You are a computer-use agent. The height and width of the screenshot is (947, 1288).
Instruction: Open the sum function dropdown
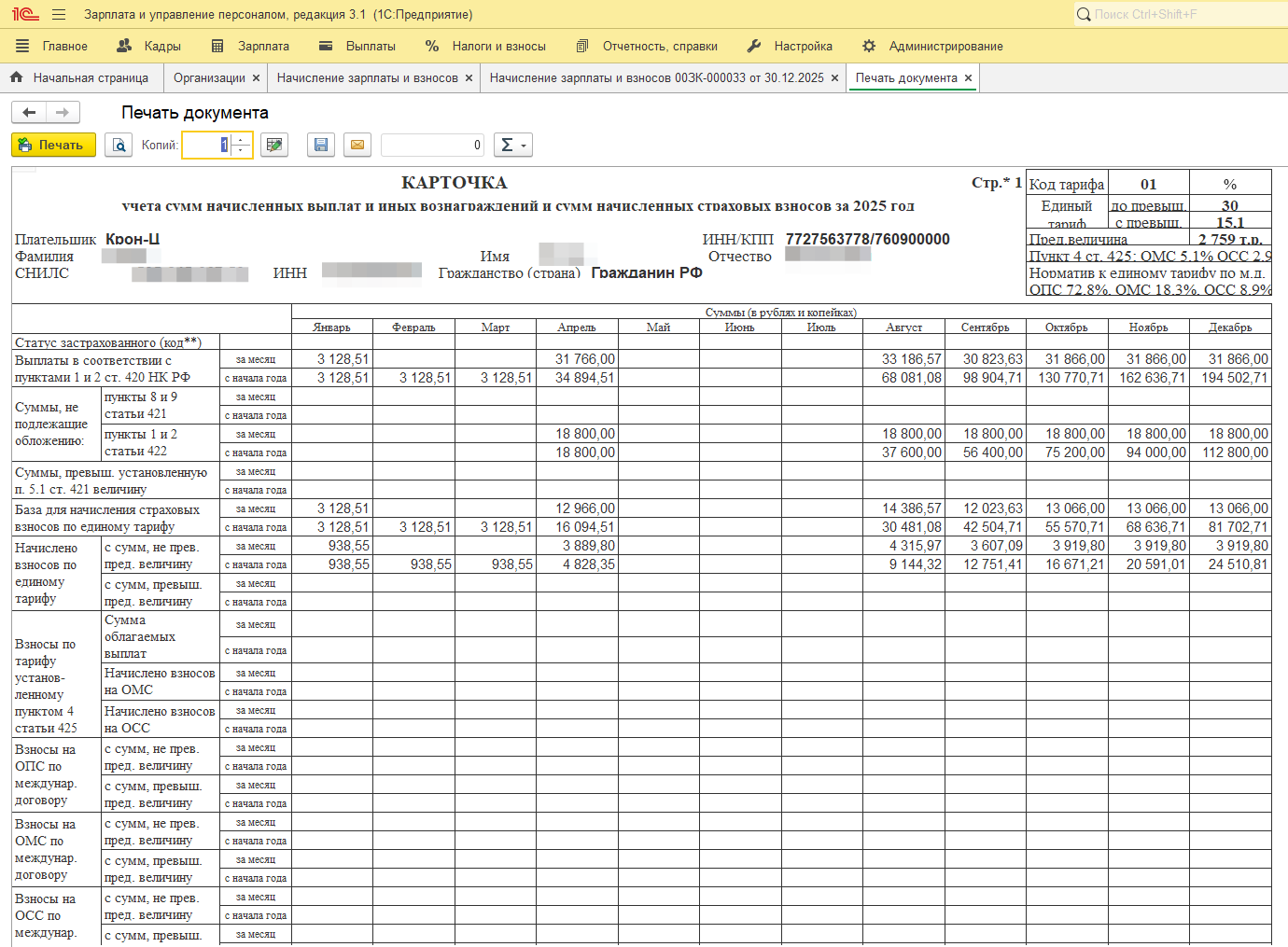[512, 145]
